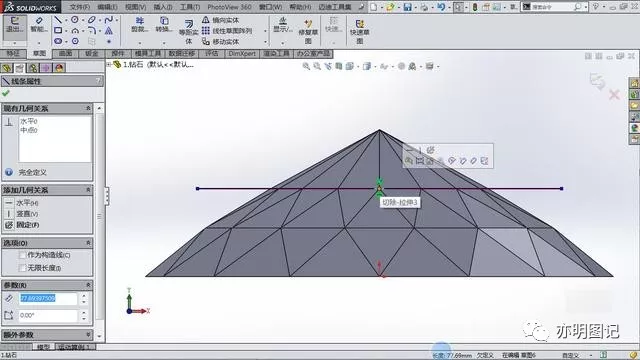
Task: Open the Edit (编辑) menu
Action: 107,7
